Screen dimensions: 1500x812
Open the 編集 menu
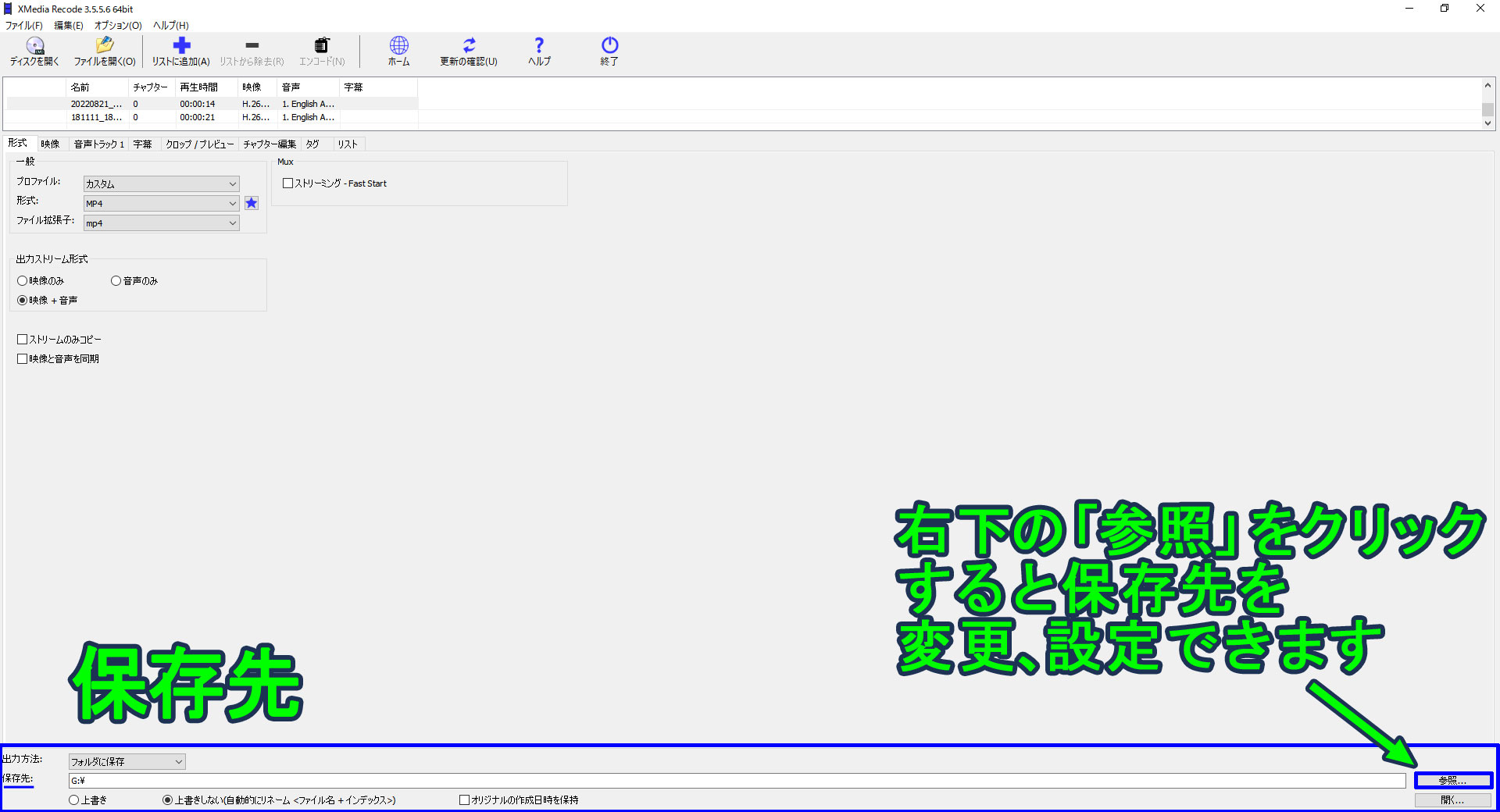[69, 26]
